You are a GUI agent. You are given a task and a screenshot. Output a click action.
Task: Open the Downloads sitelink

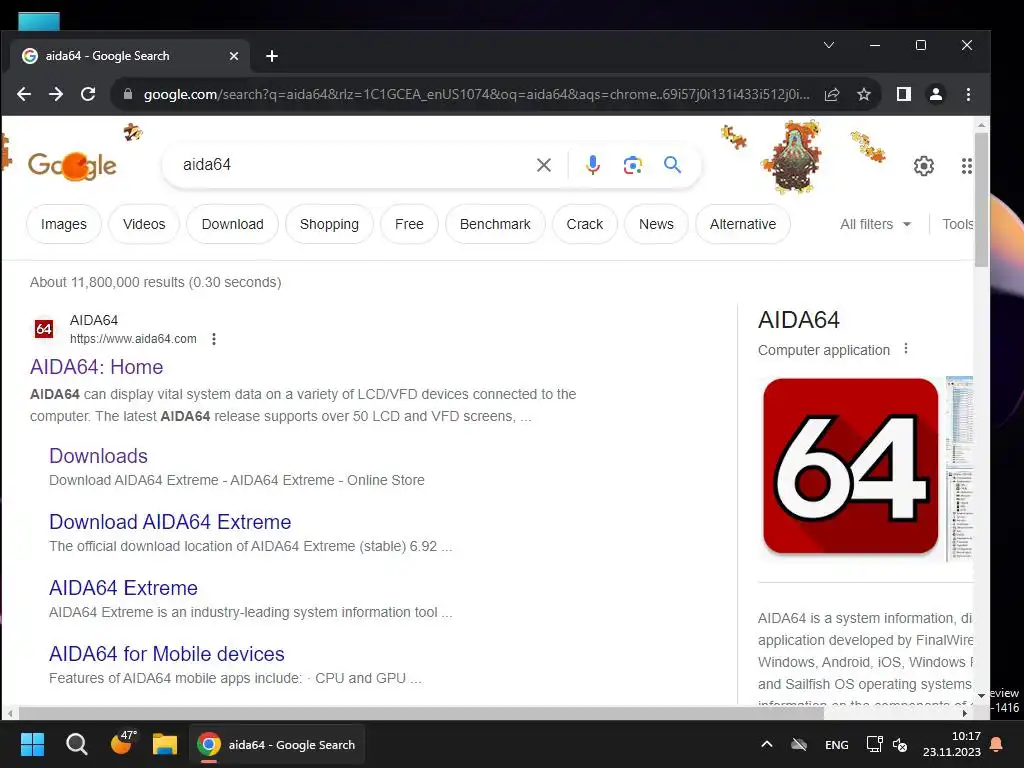click(x=99, y=456)
